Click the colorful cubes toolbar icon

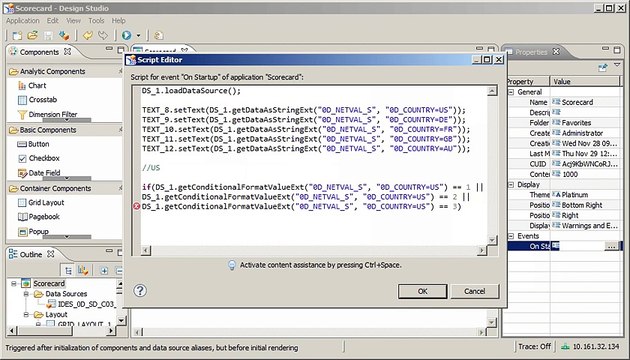(x=64, y=35)
